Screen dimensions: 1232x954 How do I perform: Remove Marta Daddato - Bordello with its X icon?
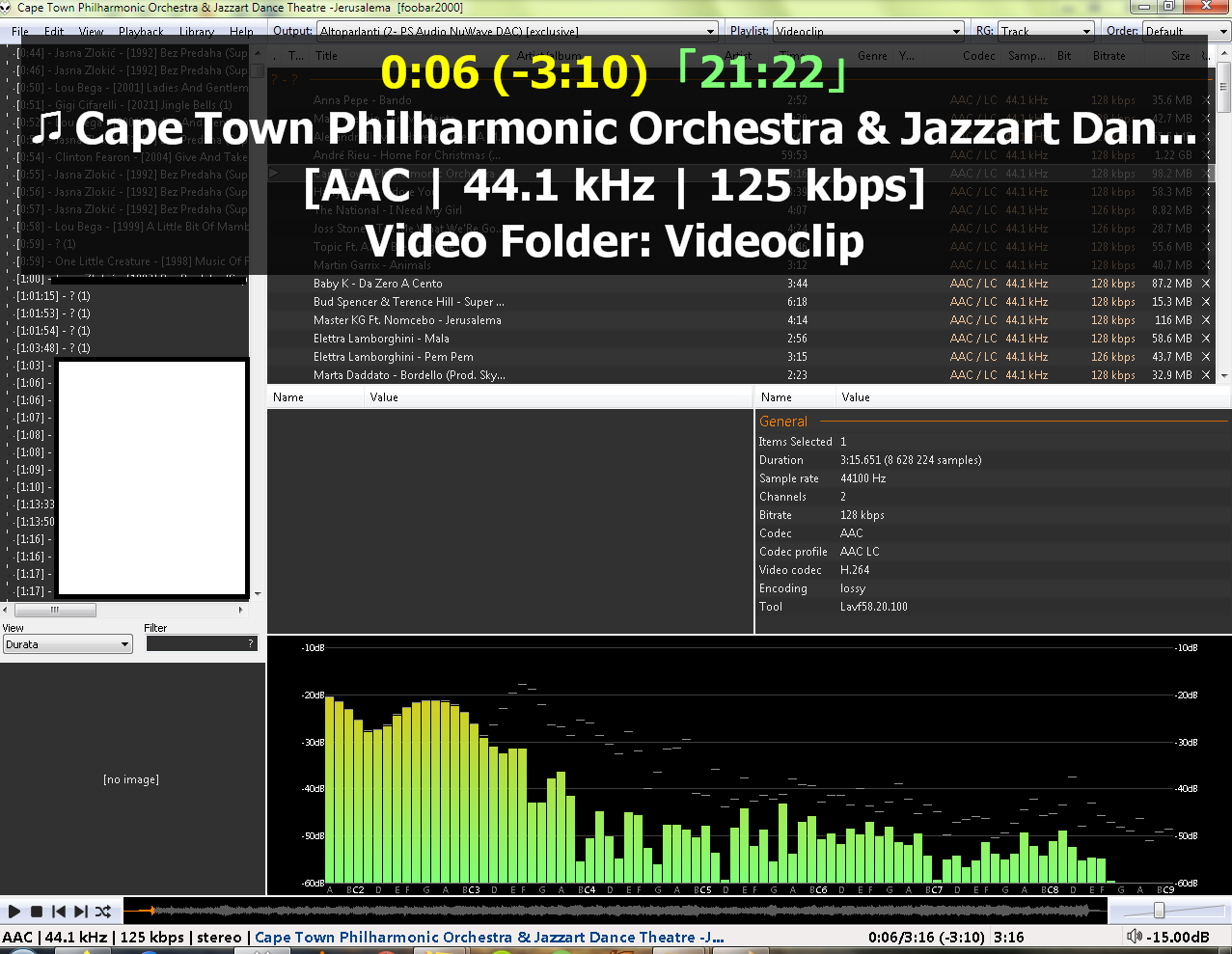[1206, 375]
